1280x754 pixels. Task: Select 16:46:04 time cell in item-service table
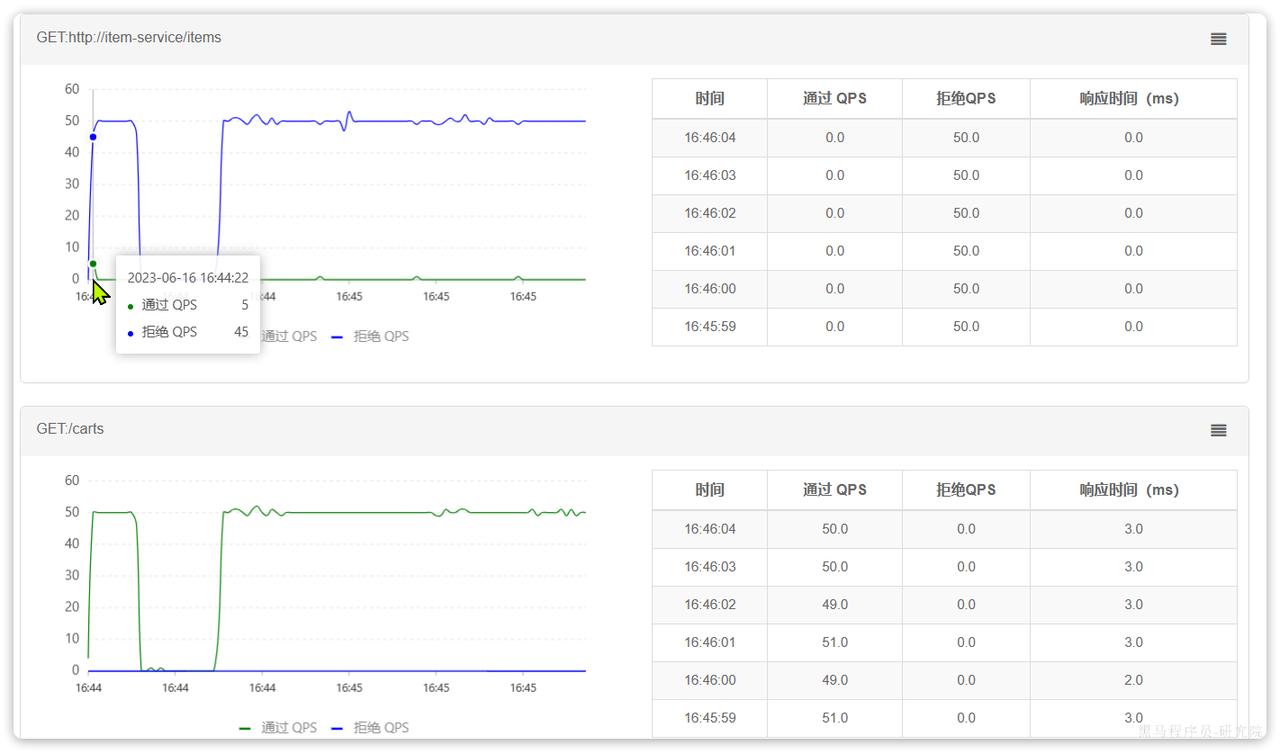(x=710, y=138)
